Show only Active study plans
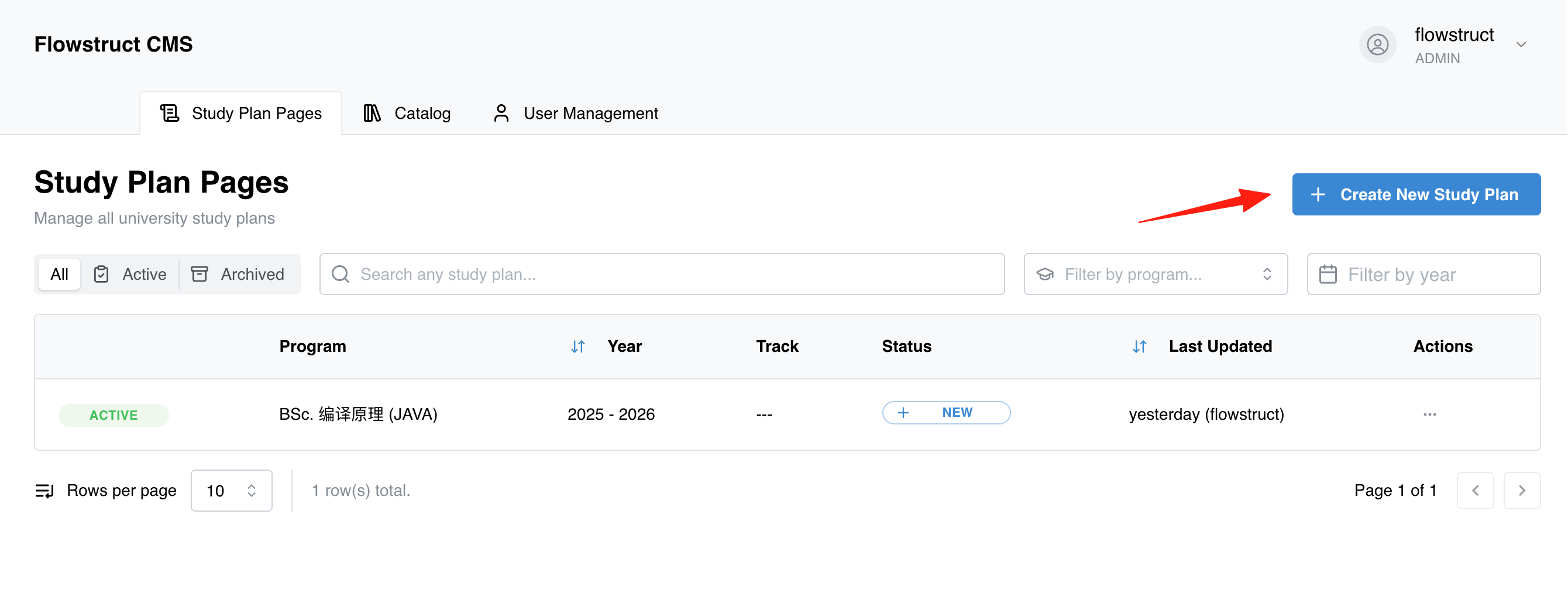This screenshot has height=603, width=1568. [x=130, y=274]
